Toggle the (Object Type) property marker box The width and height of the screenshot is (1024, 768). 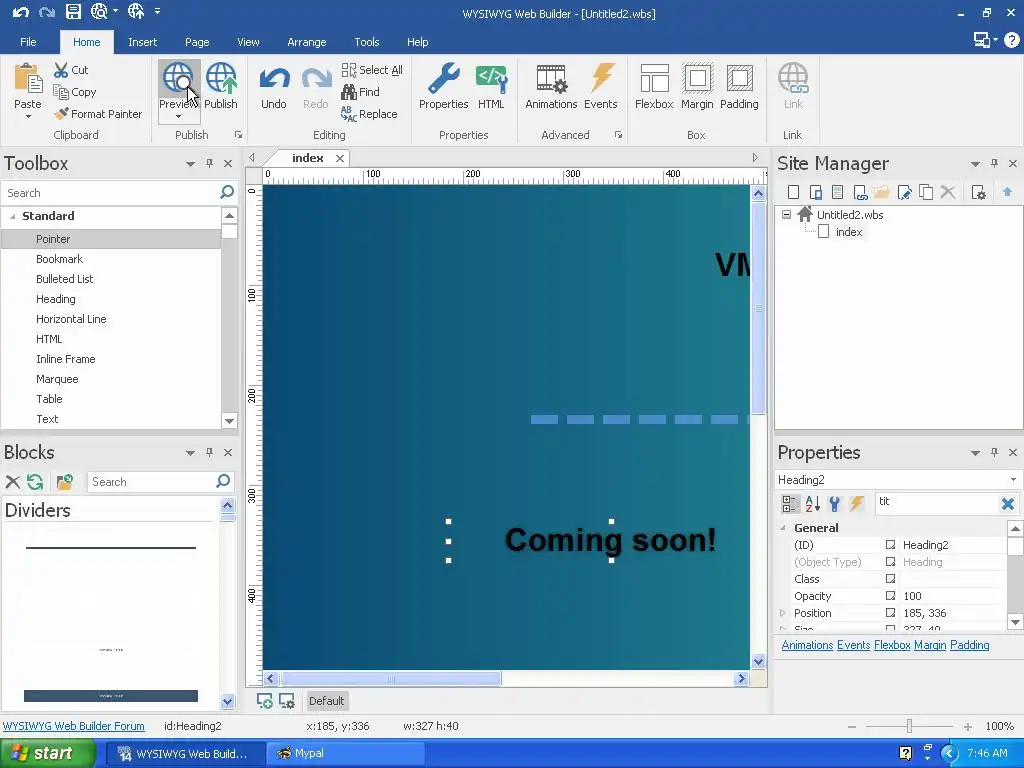[x=890, y=562]
